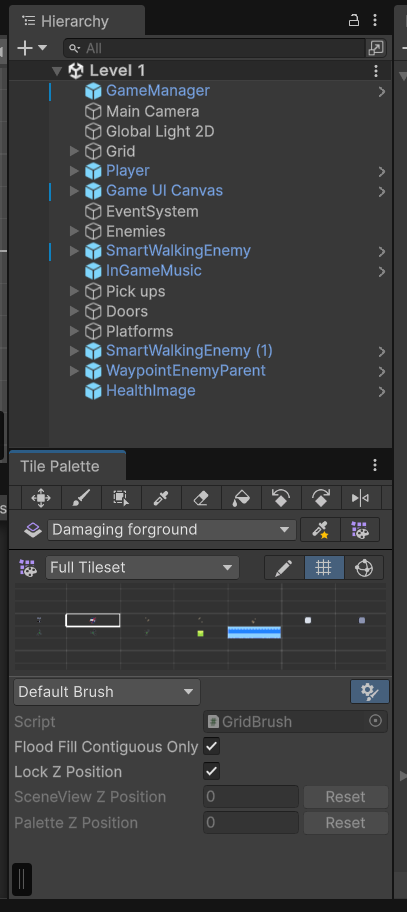Image resolution: width=407 pixels, height=912 pixels.
Task: Switch to the Tile Palette tab
Action: point(60,466)
